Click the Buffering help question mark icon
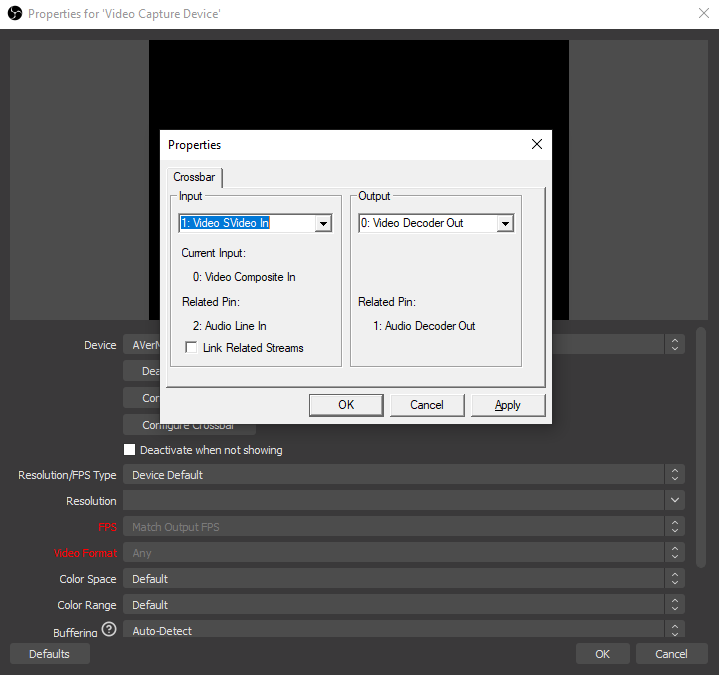This screenshot has height=675, width=719. click(x=108, y=630)
